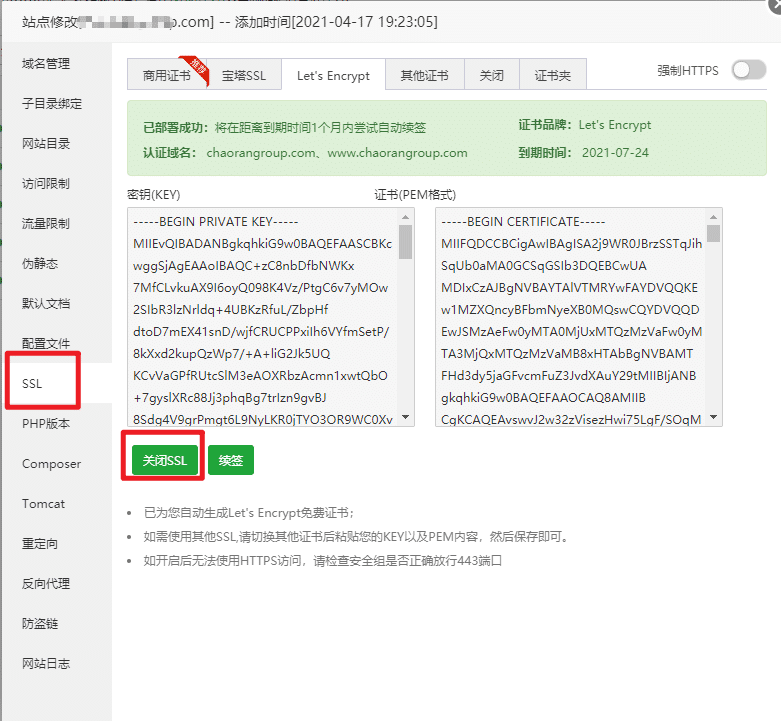Open PHP版本 settings

coord(46,424)
